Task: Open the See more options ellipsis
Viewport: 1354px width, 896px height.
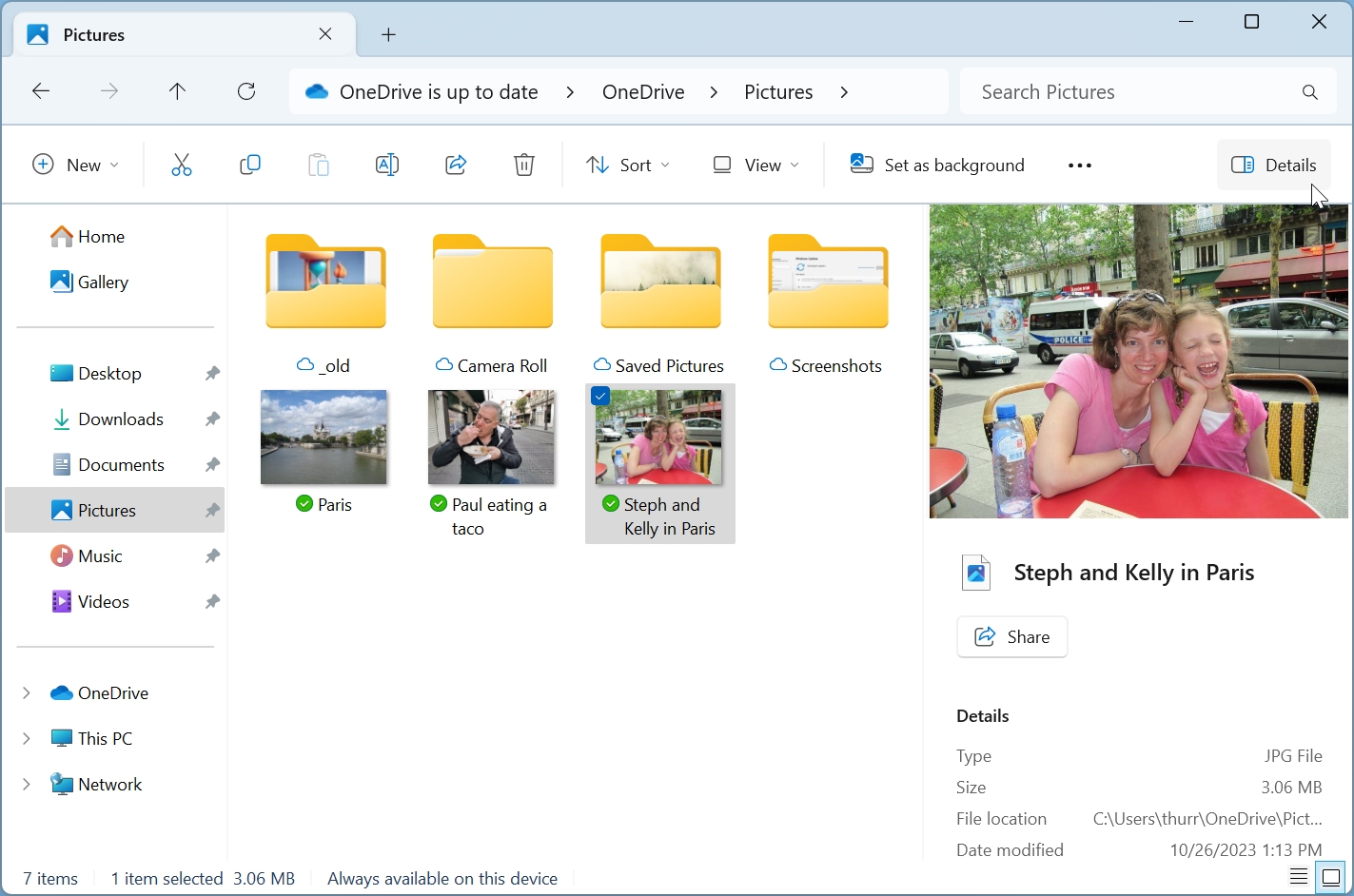Action: [x=1079, y=166]
